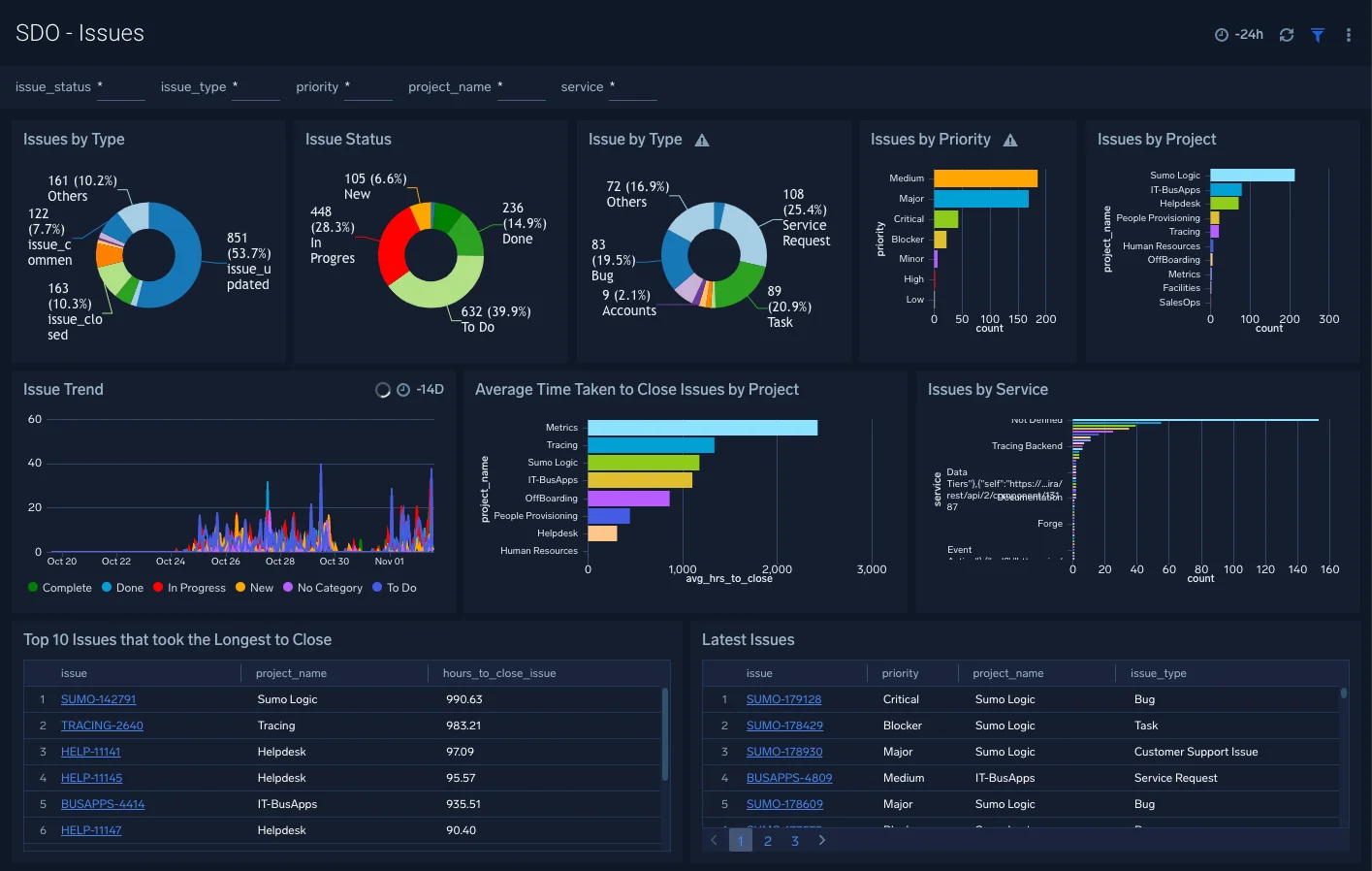Go to page 3 of Latest Issues
The image size is (1372, 871).
[794, 840]
